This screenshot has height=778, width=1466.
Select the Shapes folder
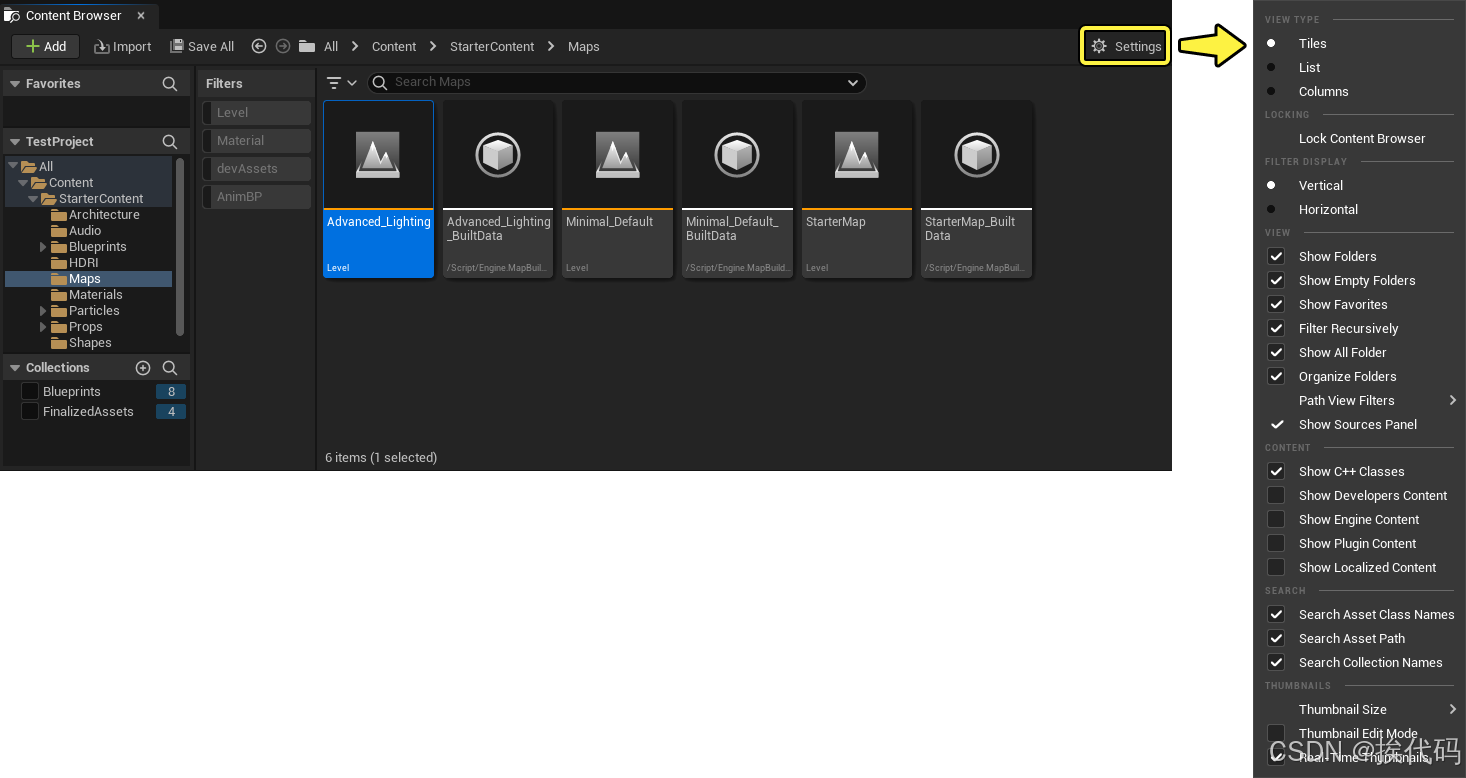pyautogui.click(x=81, y=343)
